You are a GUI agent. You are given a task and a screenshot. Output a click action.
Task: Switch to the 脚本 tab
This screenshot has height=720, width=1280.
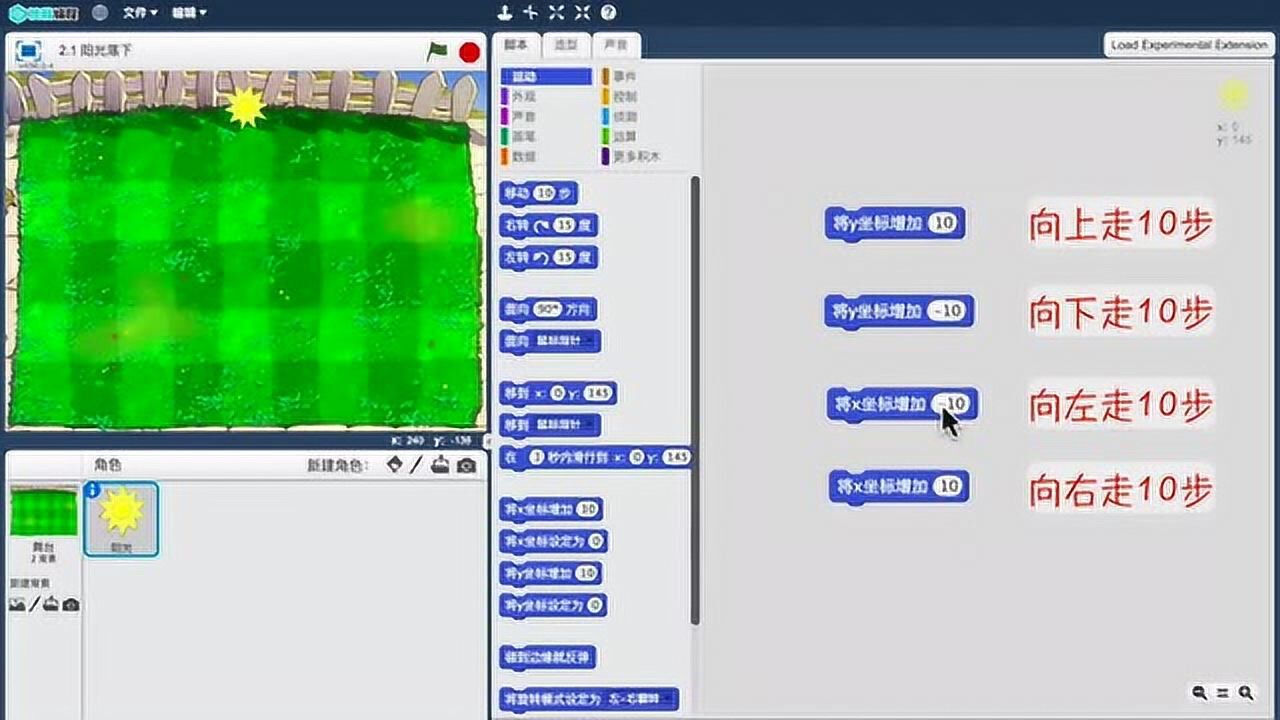[516, 45]
